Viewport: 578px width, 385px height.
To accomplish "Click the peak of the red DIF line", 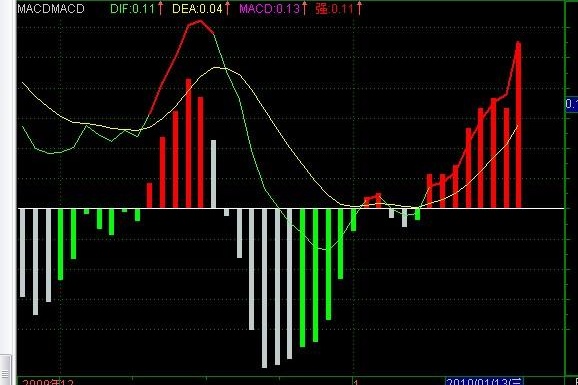I will click(200, 22).
